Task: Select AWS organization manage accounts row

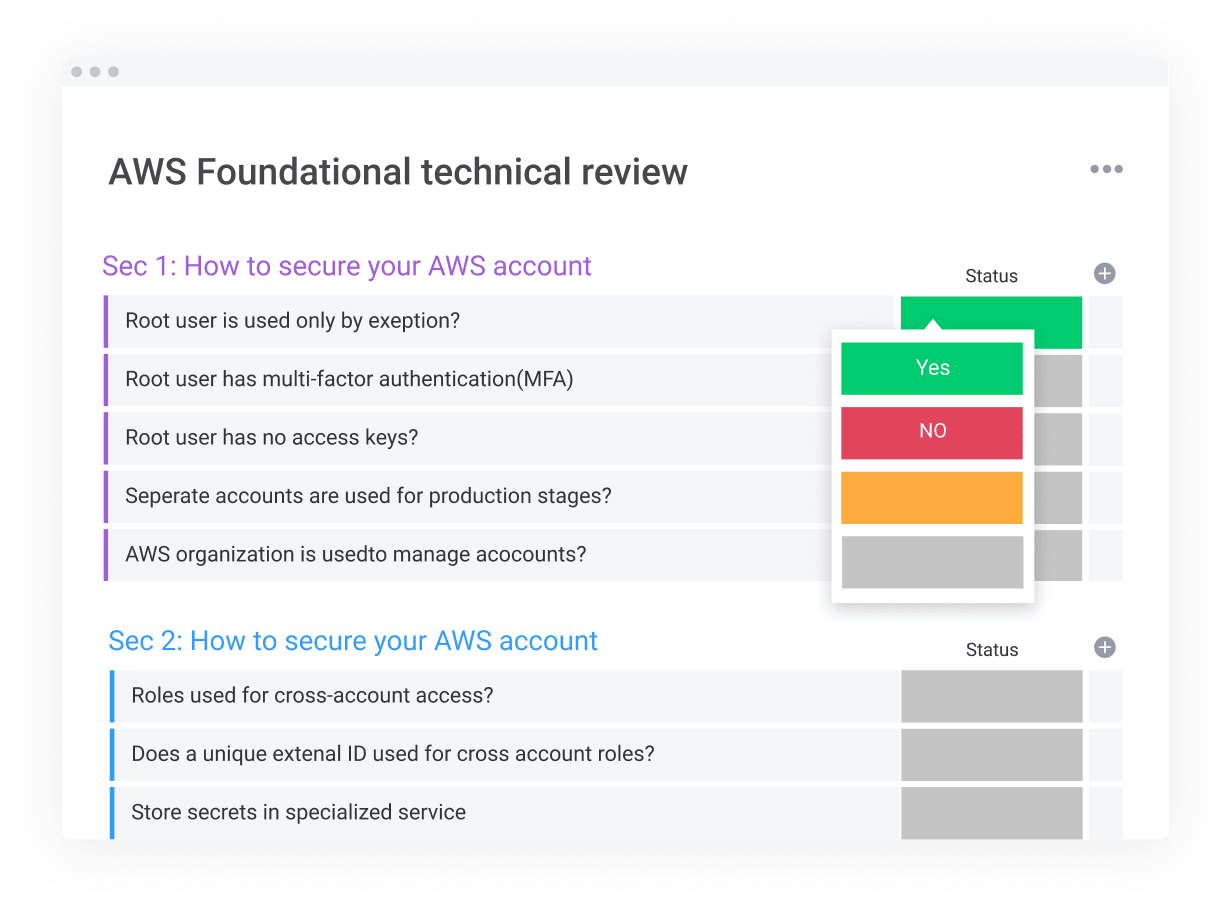Action: click(x=355, y=554)
